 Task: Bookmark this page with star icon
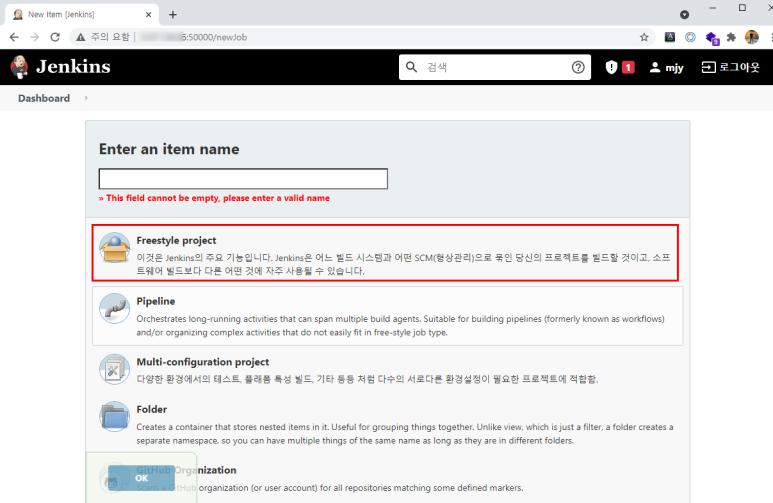644,37
